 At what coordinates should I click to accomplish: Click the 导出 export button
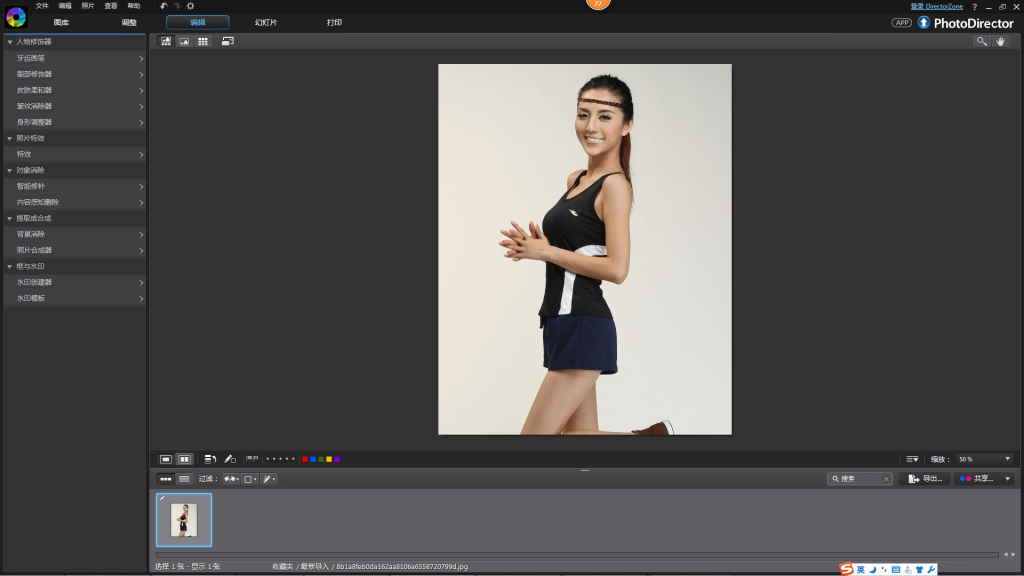tap(924, 479)
